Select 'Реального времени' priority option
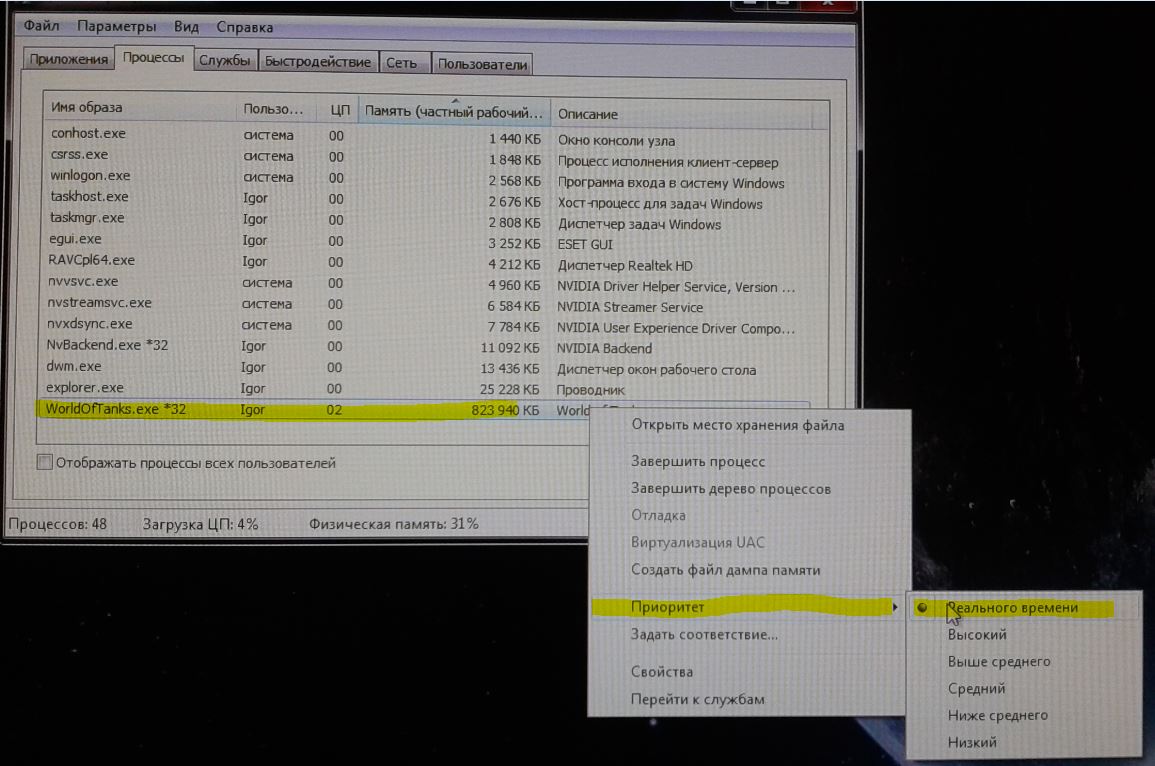This screenshot has width=1155, height=766. [x=1012, y=608]
